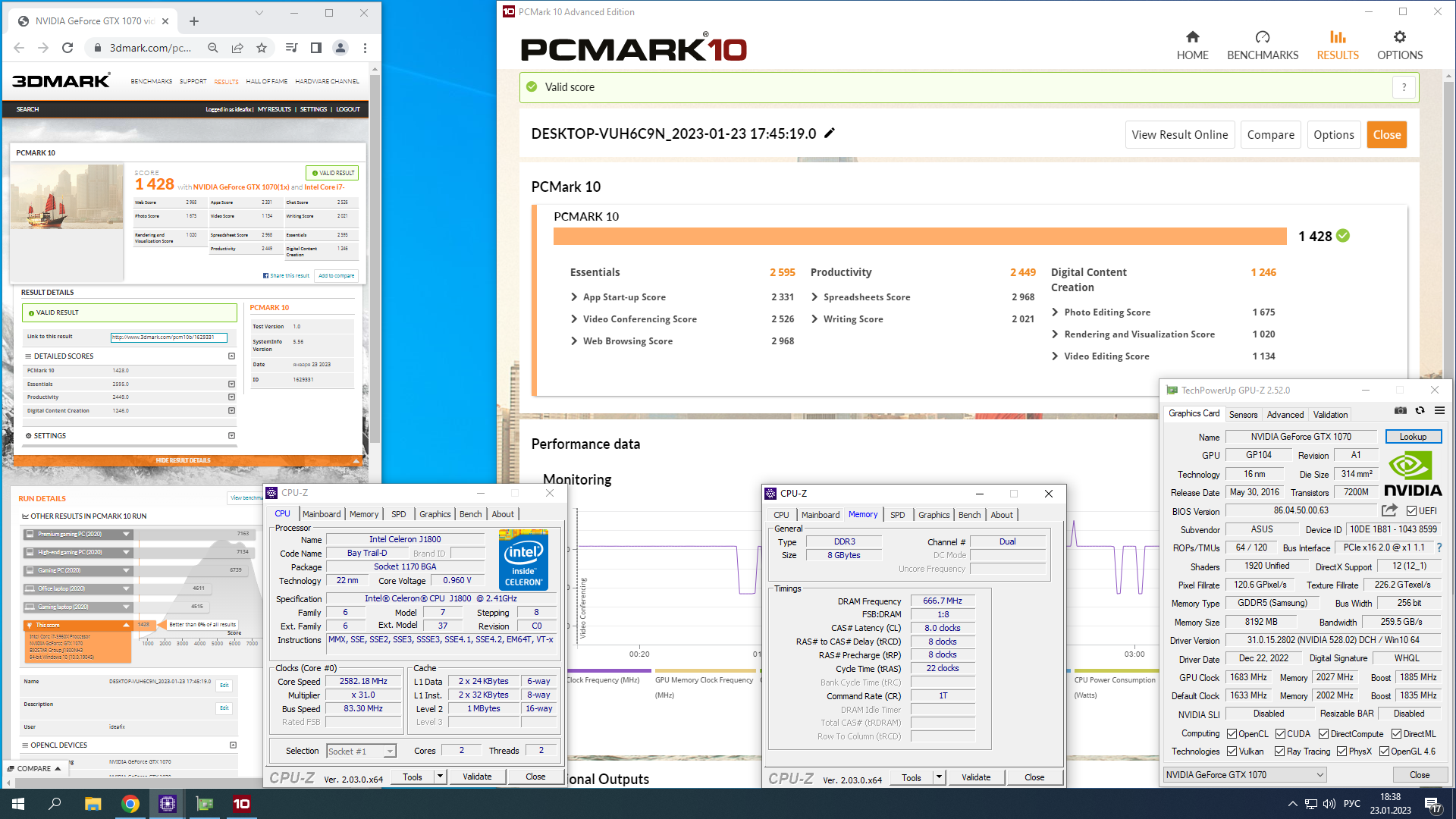
Task: Click the BIOS export share icon in GPU-Z
Action: [1389, 510]
